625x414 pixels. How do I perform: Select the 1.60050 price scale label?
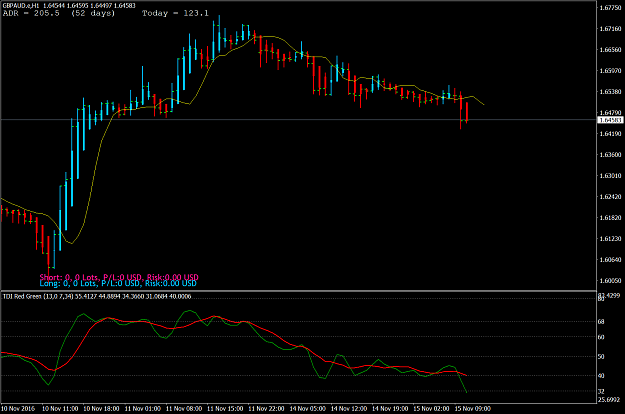coord(610,281)
